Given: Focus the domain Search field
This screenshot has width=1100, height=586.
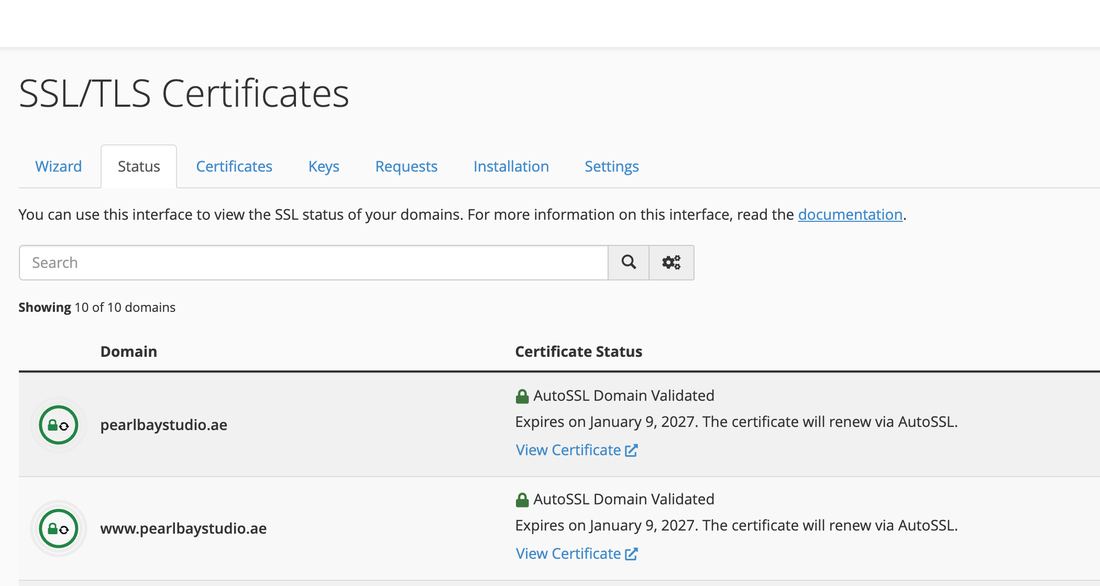Looking at the screenshot, I should (314, 262).
